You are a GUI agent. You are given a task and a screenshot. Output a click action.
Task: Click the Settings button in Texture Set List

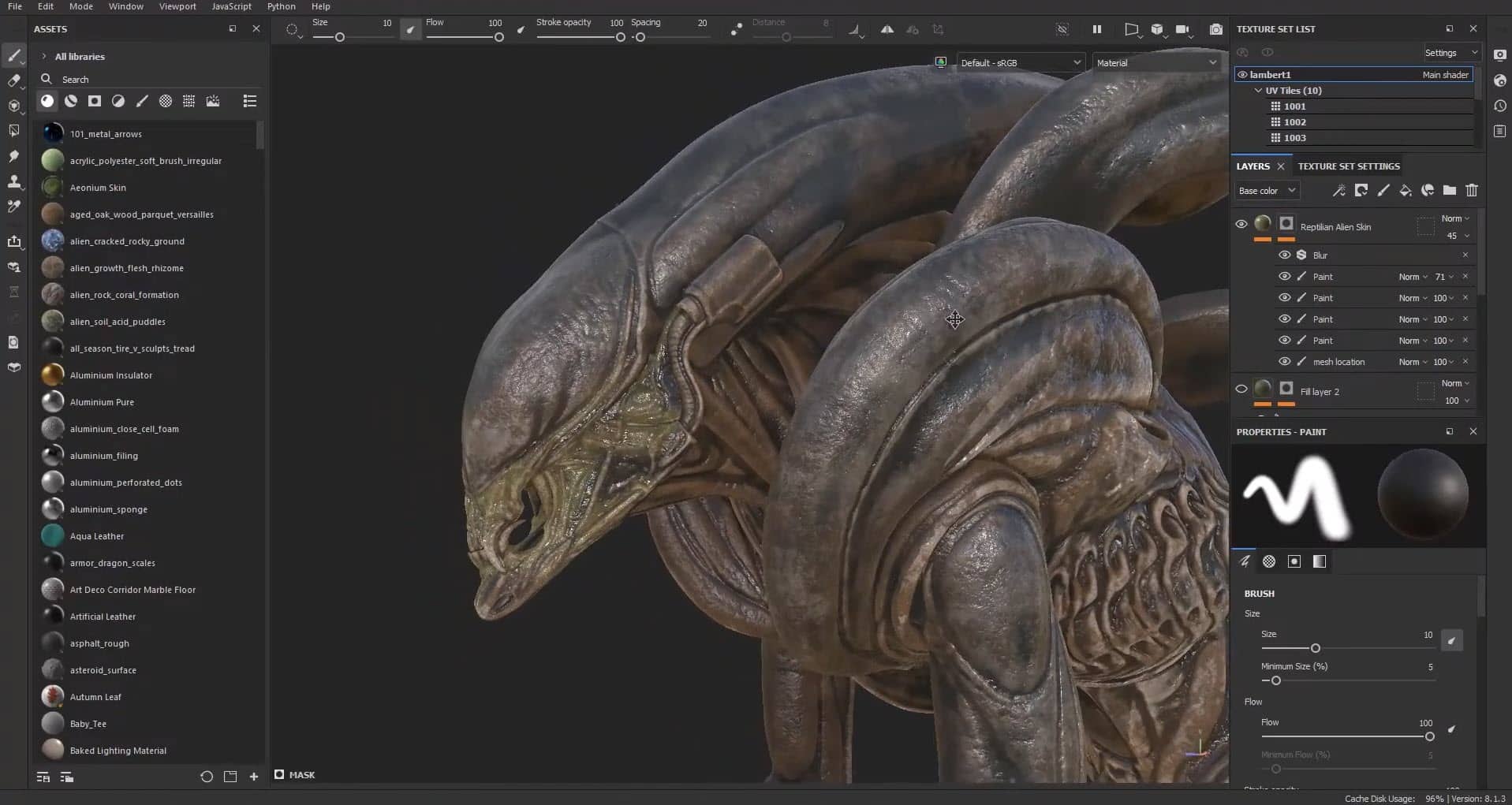pos(1450,53)
